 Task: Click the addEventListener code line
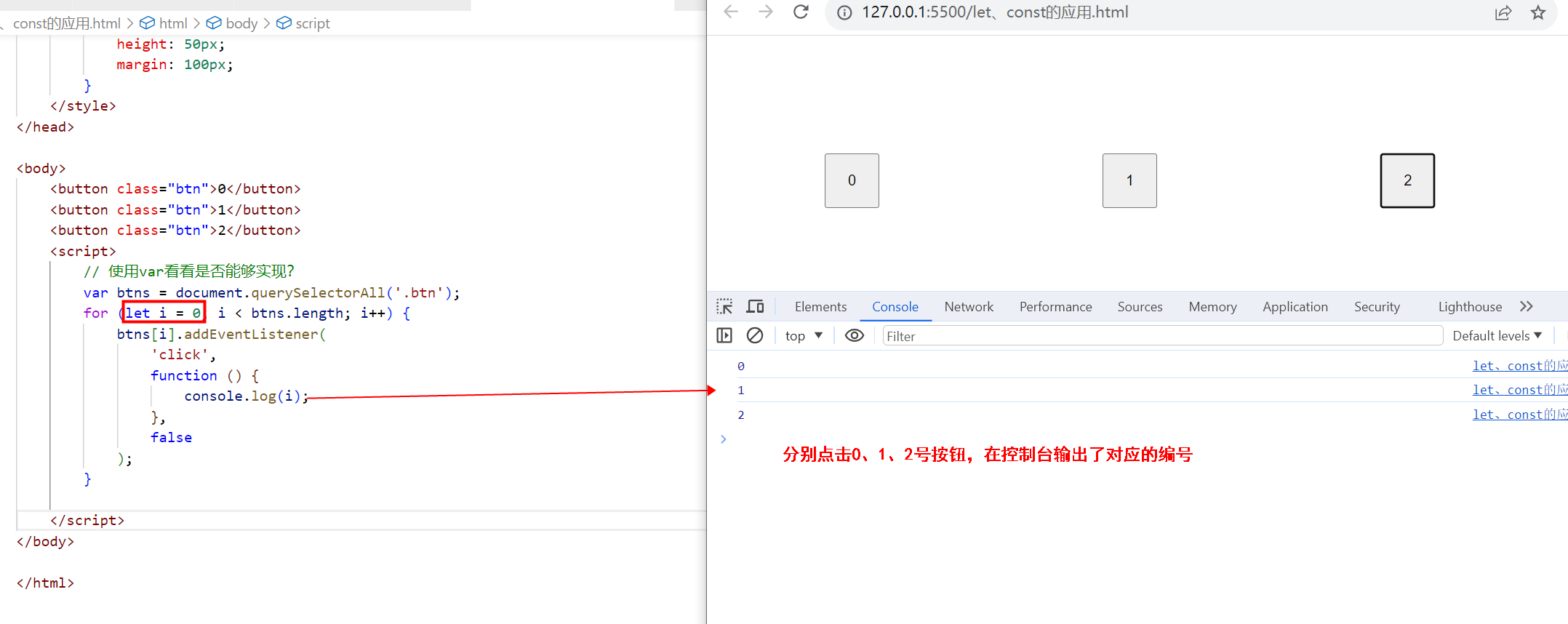click(222, 334)
